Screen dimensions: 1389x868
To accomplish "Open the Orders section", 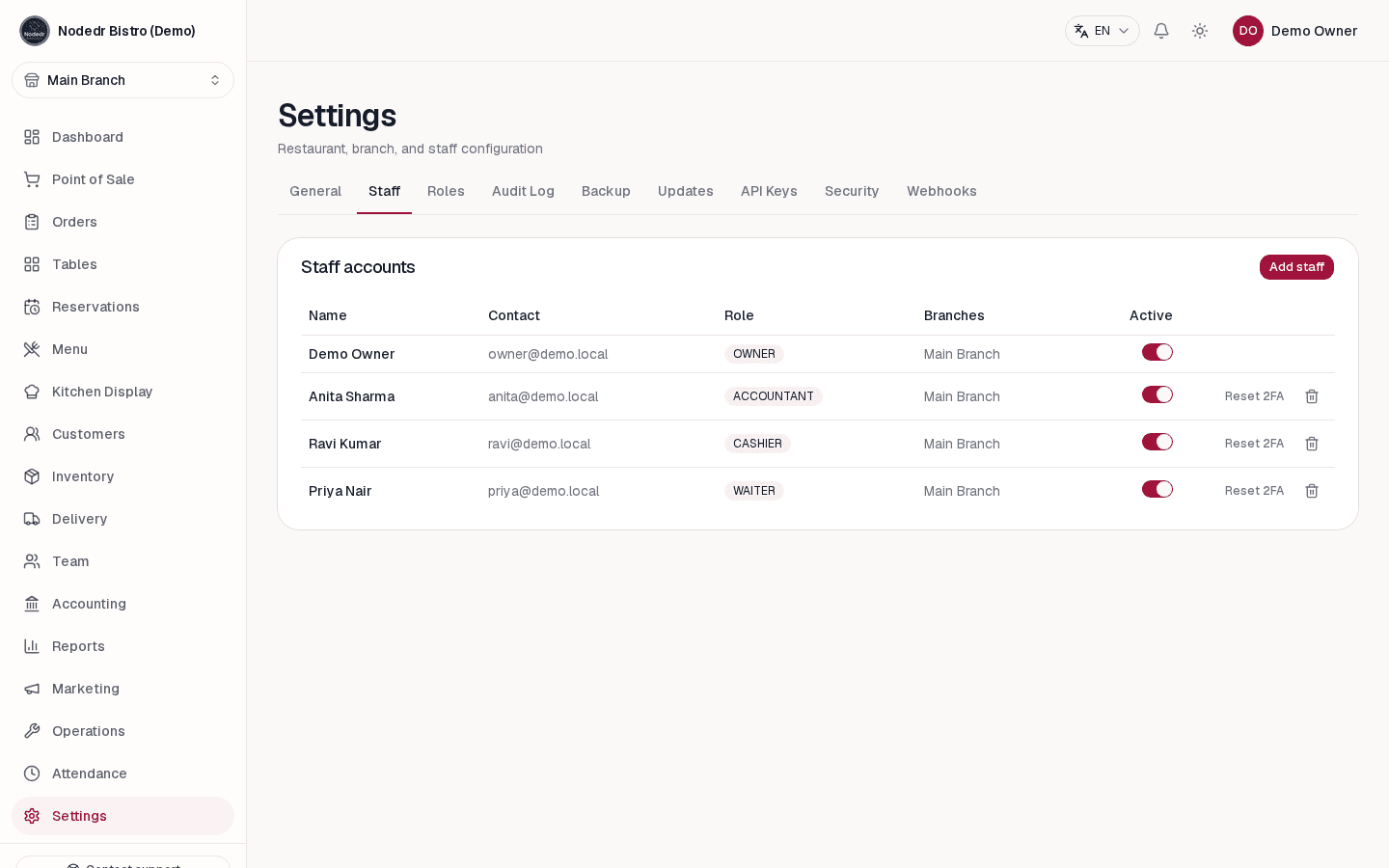I will click(123, 222).
